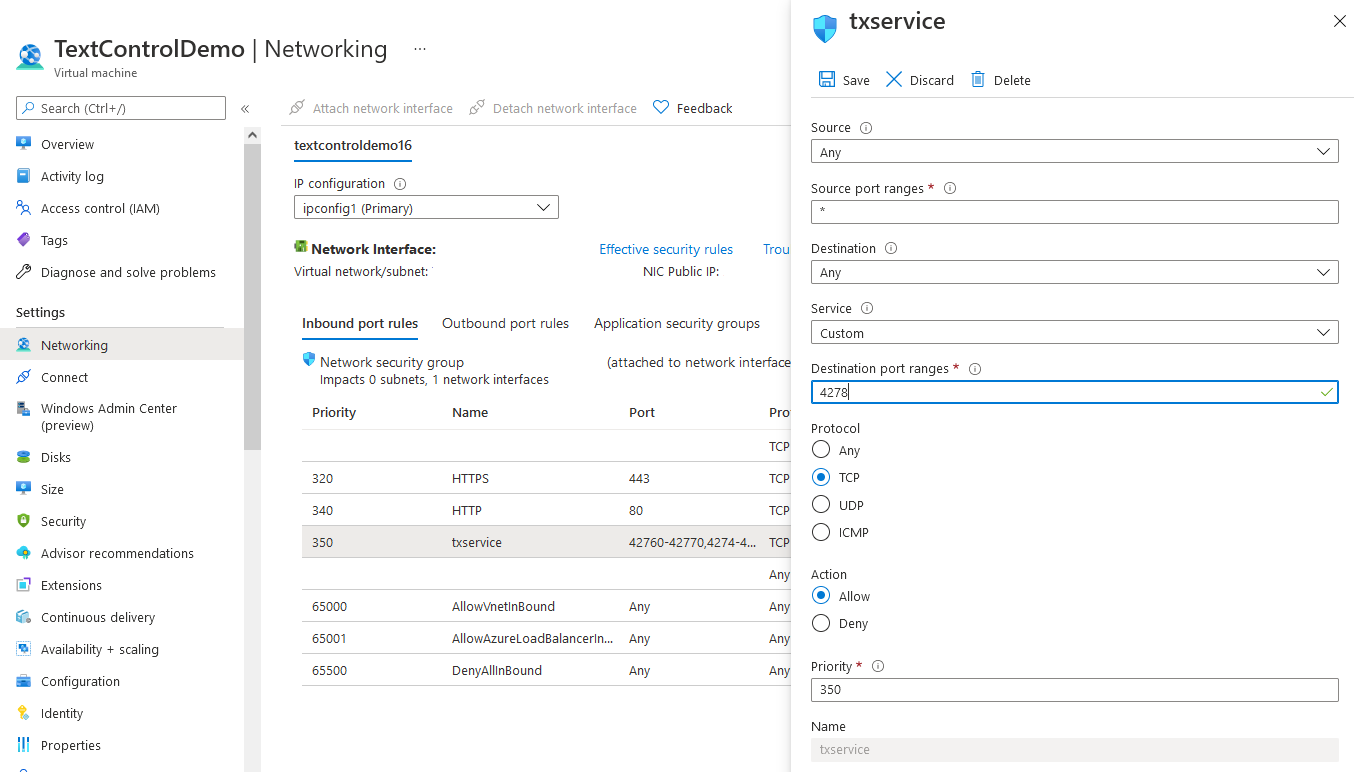Open the ellipsis more options menu
The width and height of the screenshot is (1354, 772).
coord(420,49)
